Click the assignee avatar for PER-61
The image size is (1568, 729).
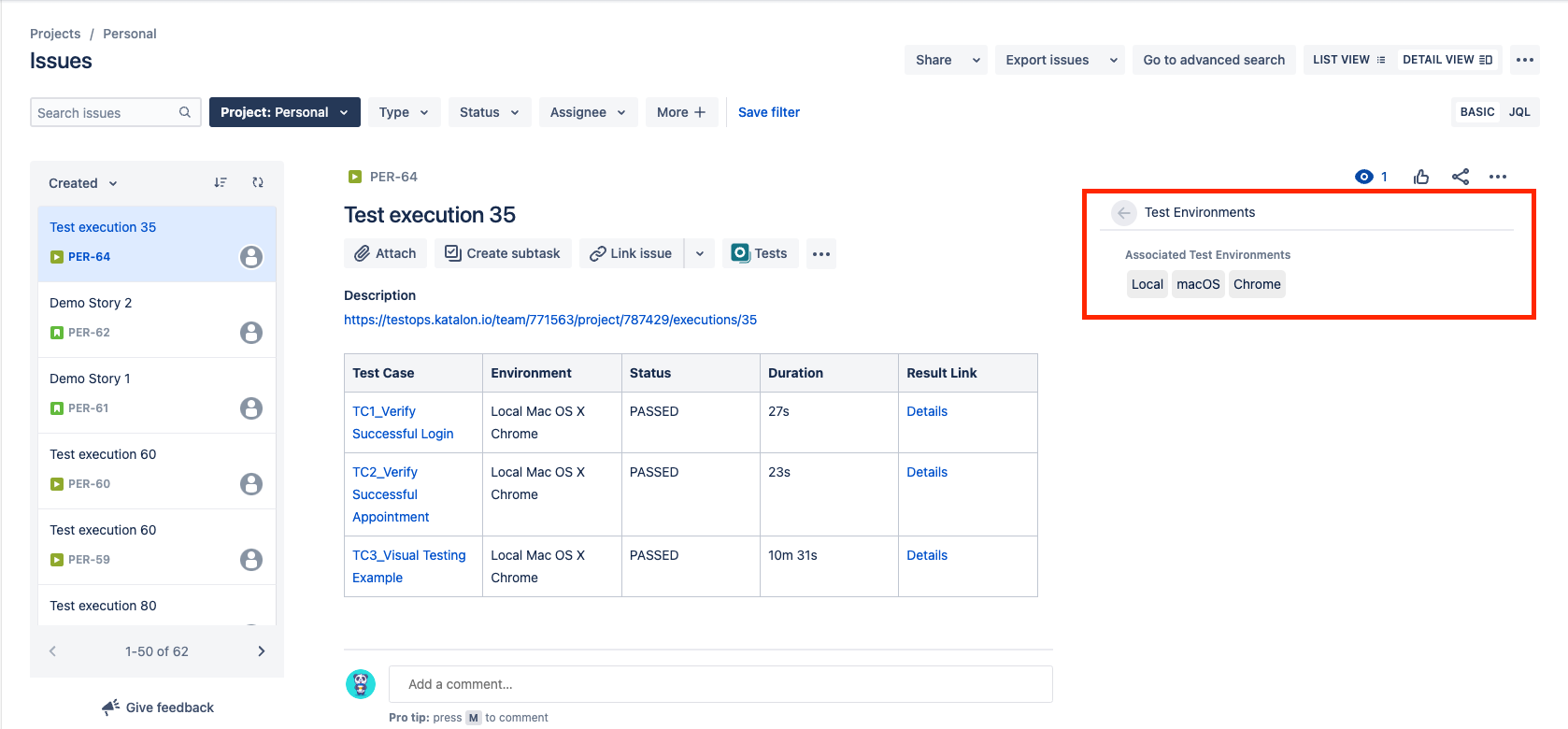251,408
